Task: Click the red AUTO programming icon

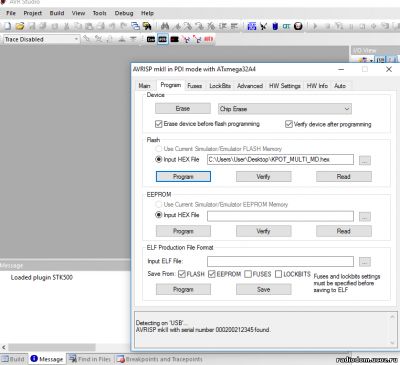Action: click(x=209, y=39)
